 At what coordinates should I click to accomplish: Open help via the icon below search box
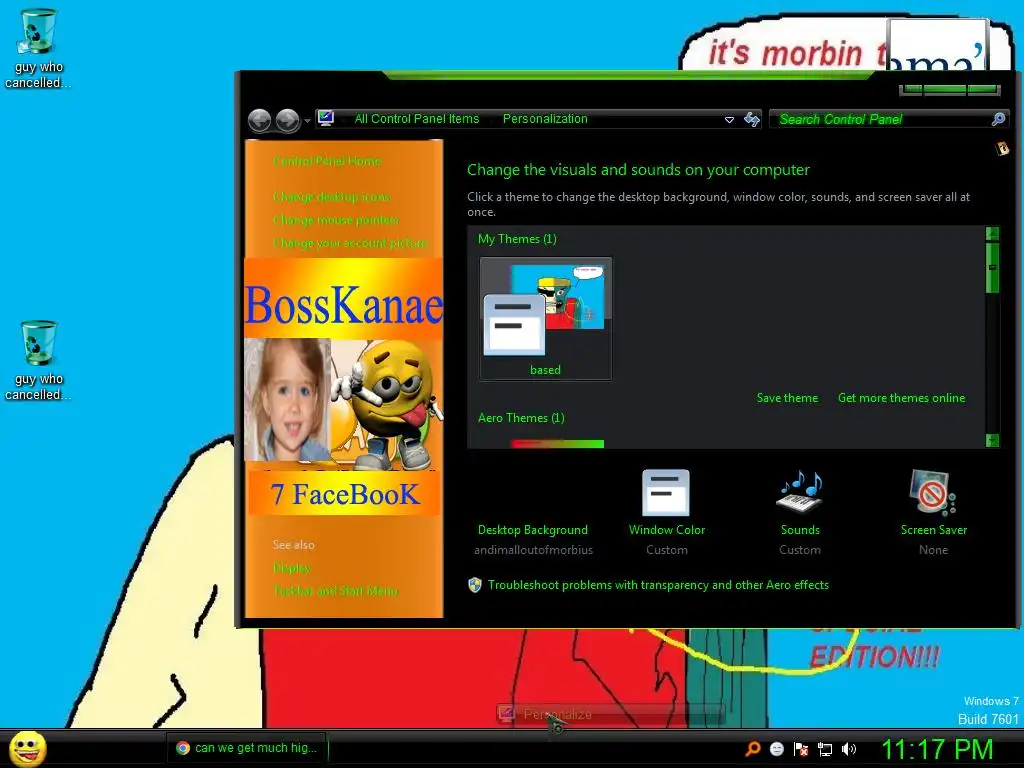[x=1002, y=149]
